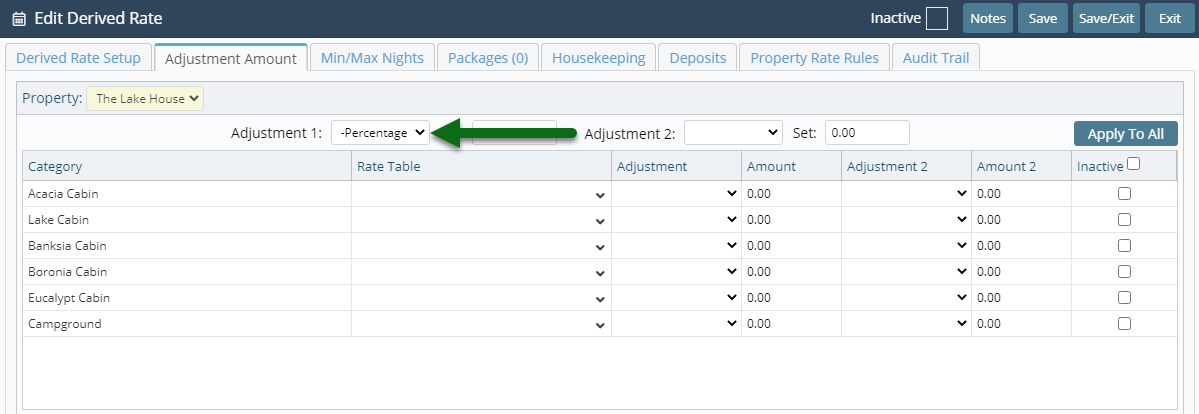Open Rate Table dropdown for Banksia Cabin
1199x414 pixels.
coord(481,246)
